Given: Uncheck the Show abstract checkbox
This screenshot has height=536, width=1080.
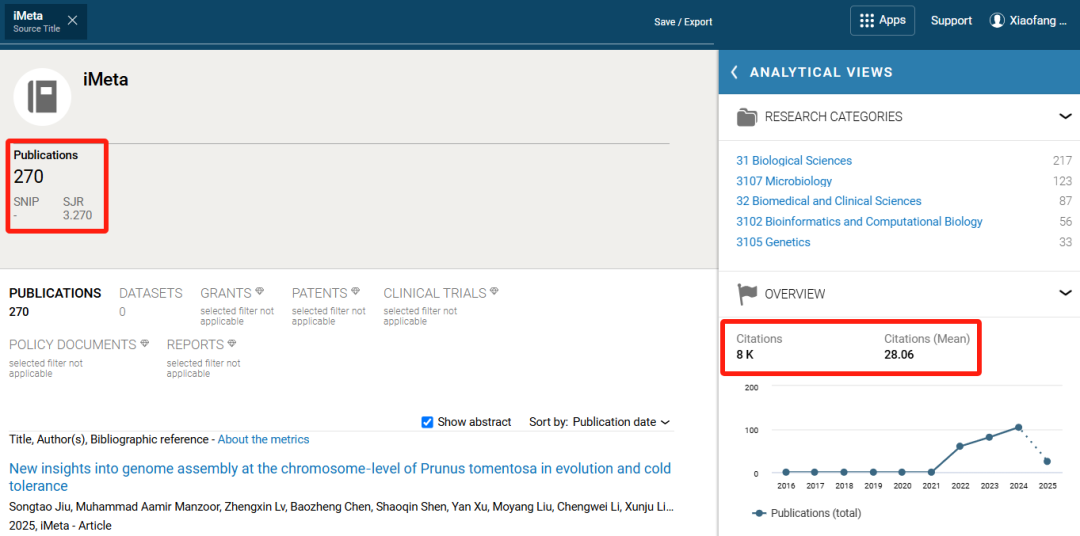Looking at the screenshot, I should [427, 422].
